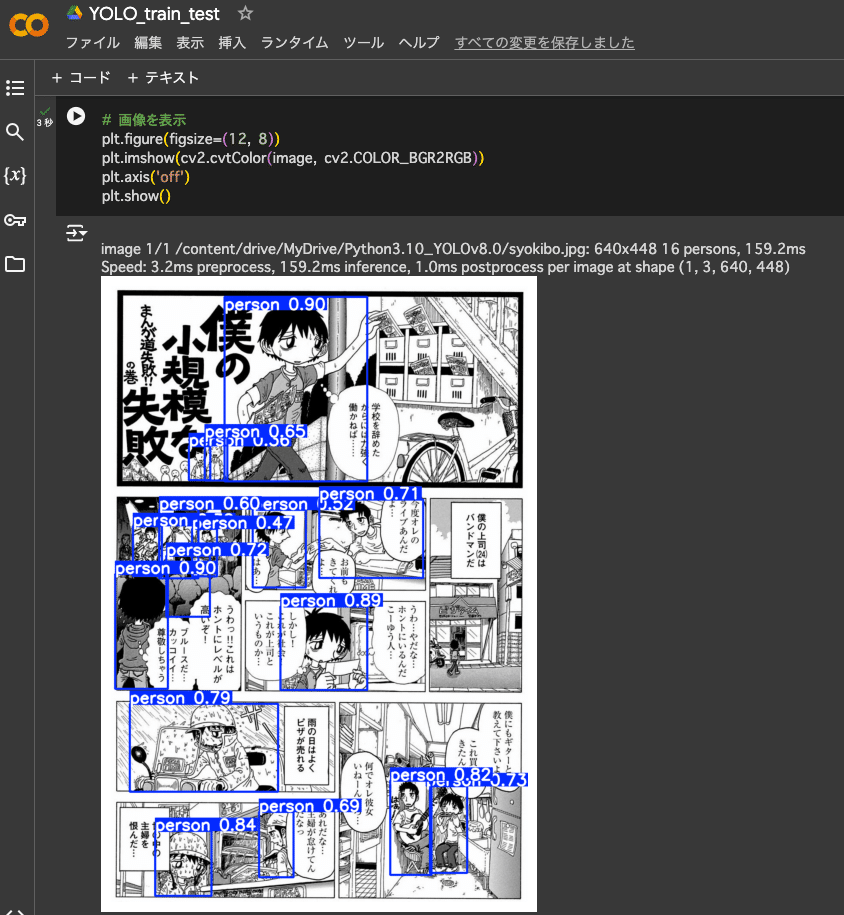The image size is (844, 915).
Task: Click the plt.show() code line
Action: (136, 196)
